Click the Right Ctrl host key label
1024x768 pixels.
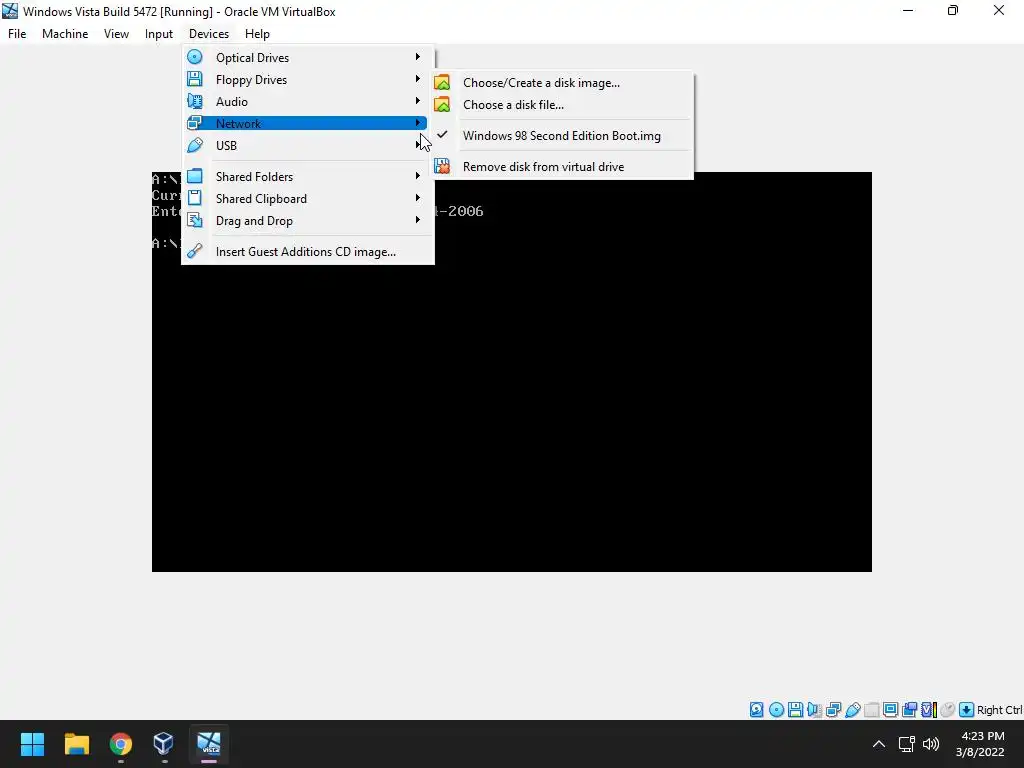point(999,710)
